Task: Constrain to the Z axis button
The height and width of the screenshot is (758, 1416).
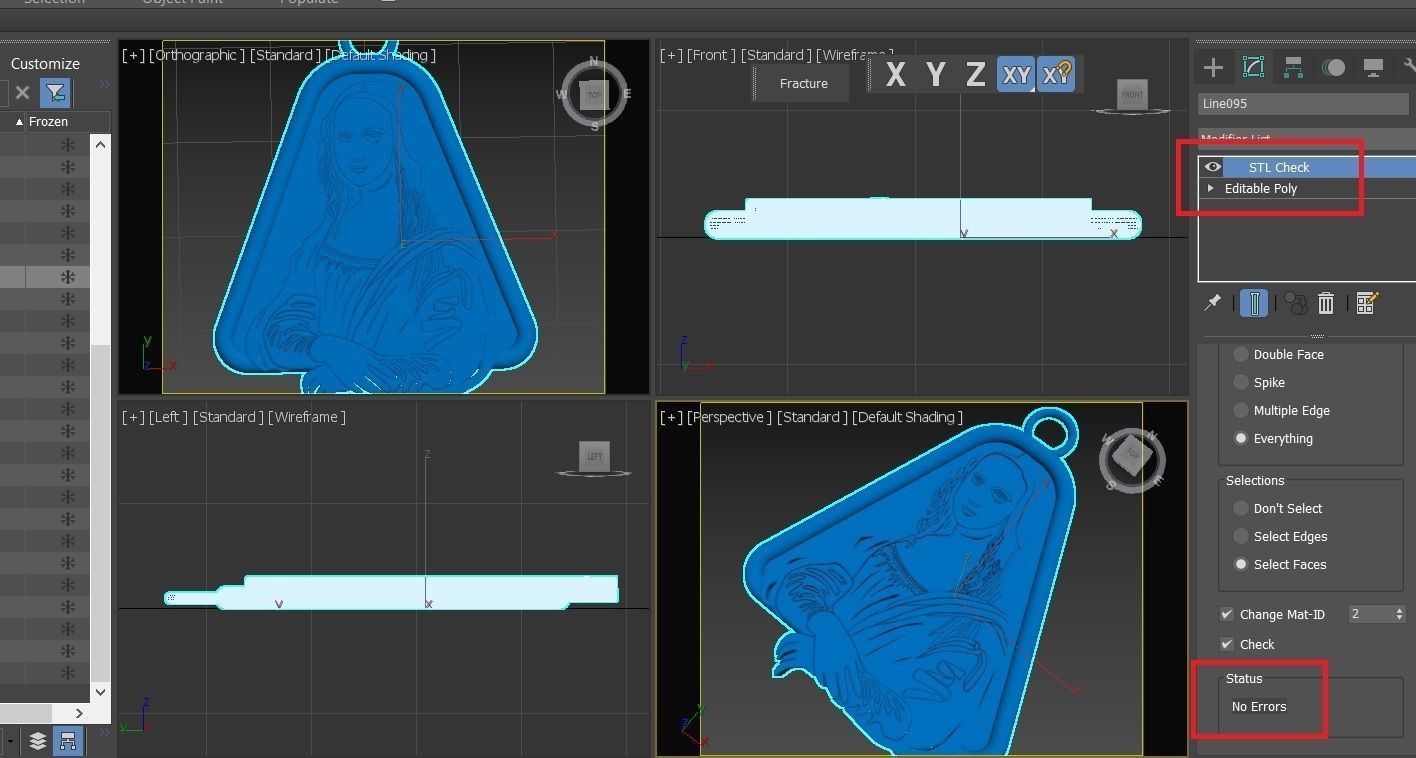Action: 975,74
